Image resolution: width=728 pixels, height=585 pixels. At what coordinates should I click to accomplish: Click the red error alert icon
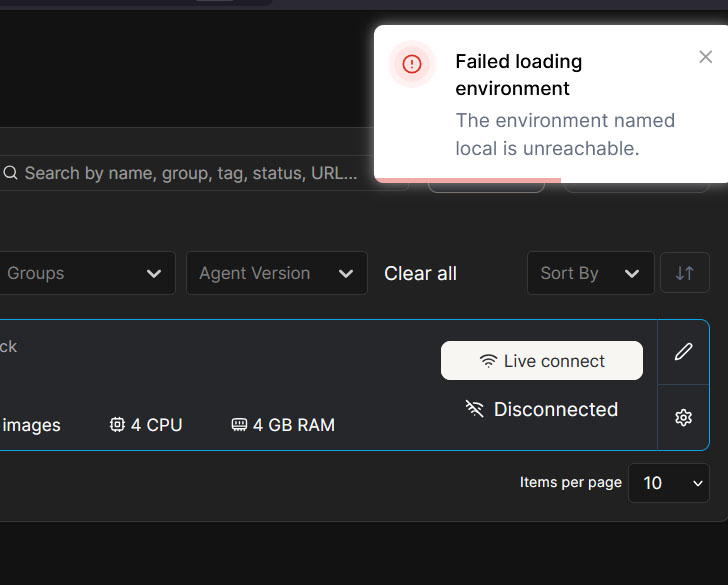click(412, 64)
